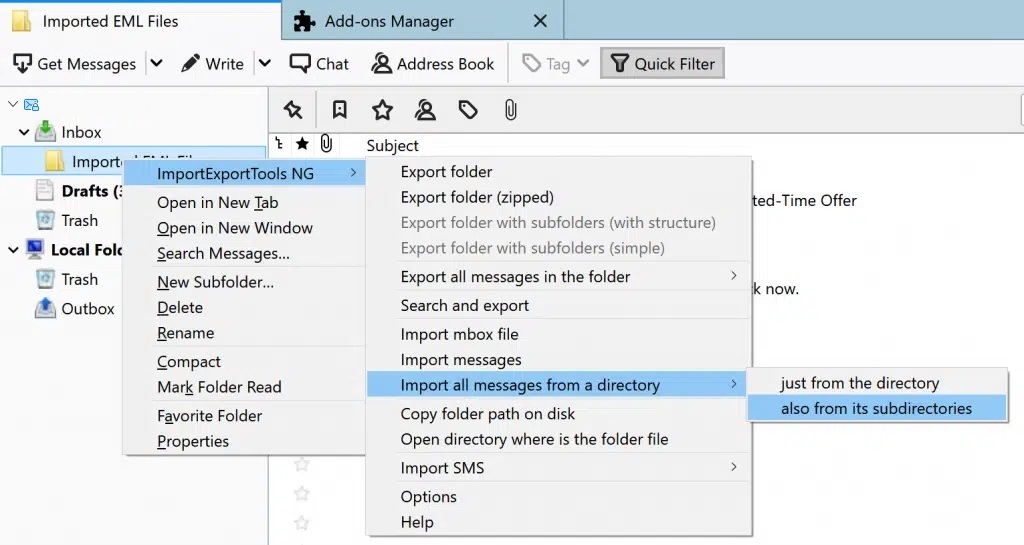1024x545 pixels.
Task: Collapse the mail account tree node
Action: click(x=13, y=104)
